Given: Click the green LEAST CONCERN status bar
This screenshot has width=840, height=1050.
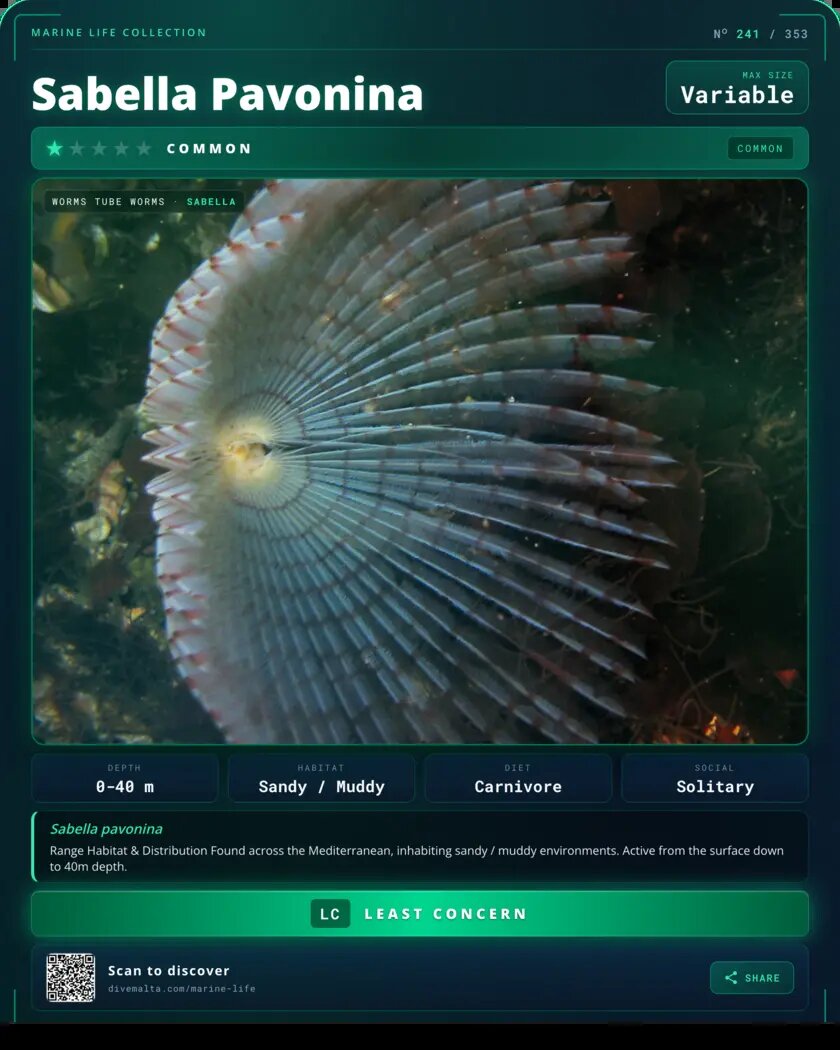Looking at the screenshot, I should [x=420, y=913].
